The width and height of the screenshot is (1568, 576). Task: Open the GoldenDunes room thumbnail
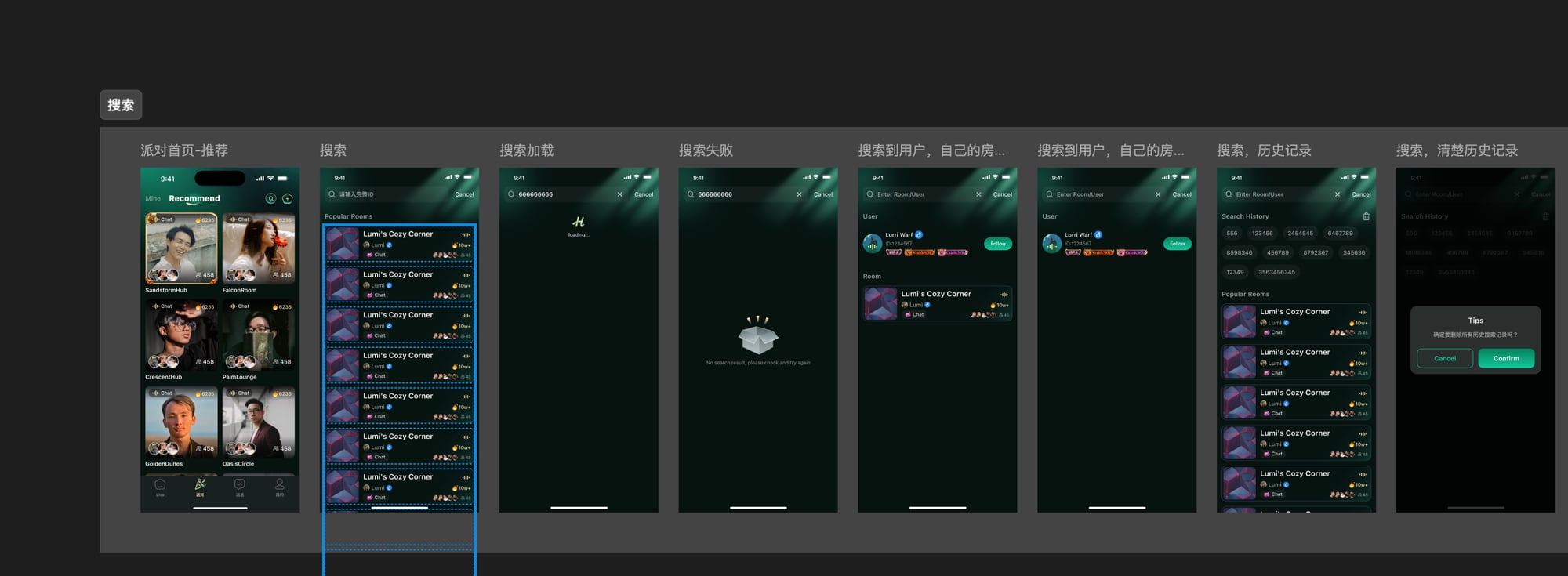181,422
